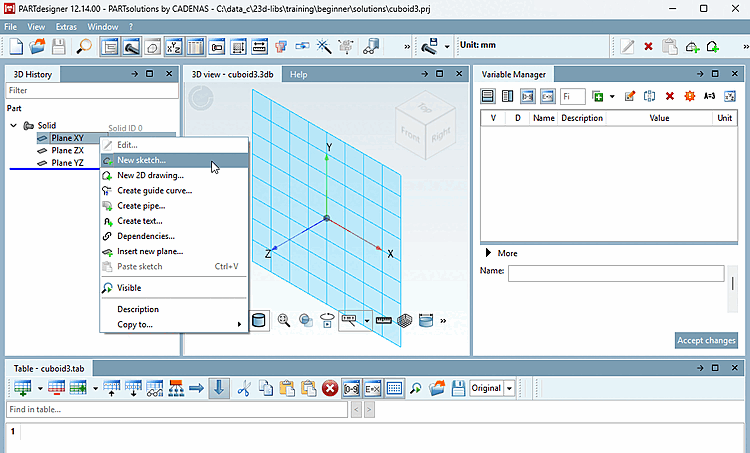Toggle the XYZ axes display button
The image size is (750, 453).
174,47
